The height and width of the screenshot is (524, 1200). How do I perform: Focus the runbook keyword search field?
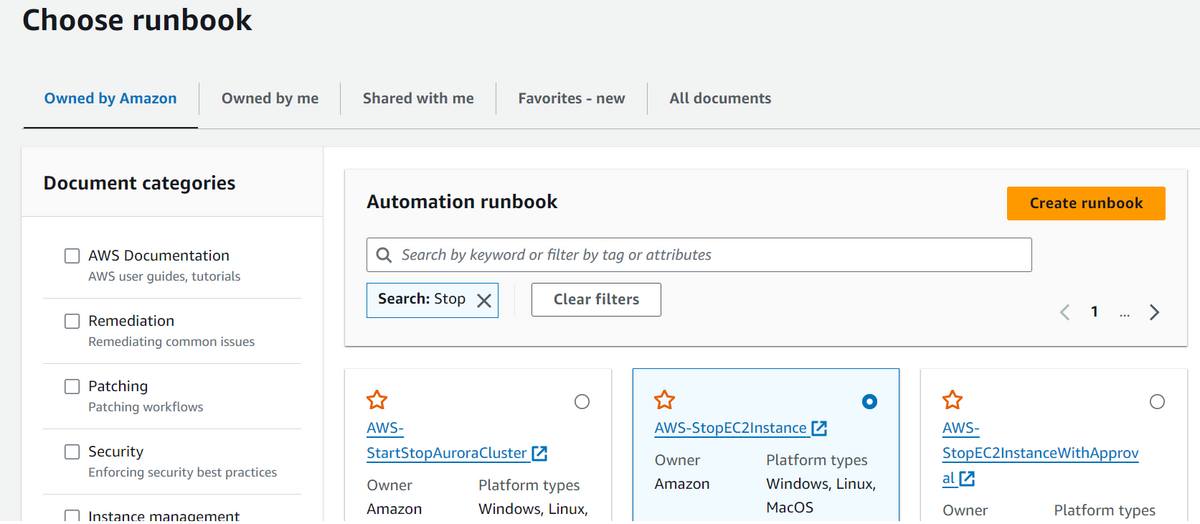(x=699, y=255)
